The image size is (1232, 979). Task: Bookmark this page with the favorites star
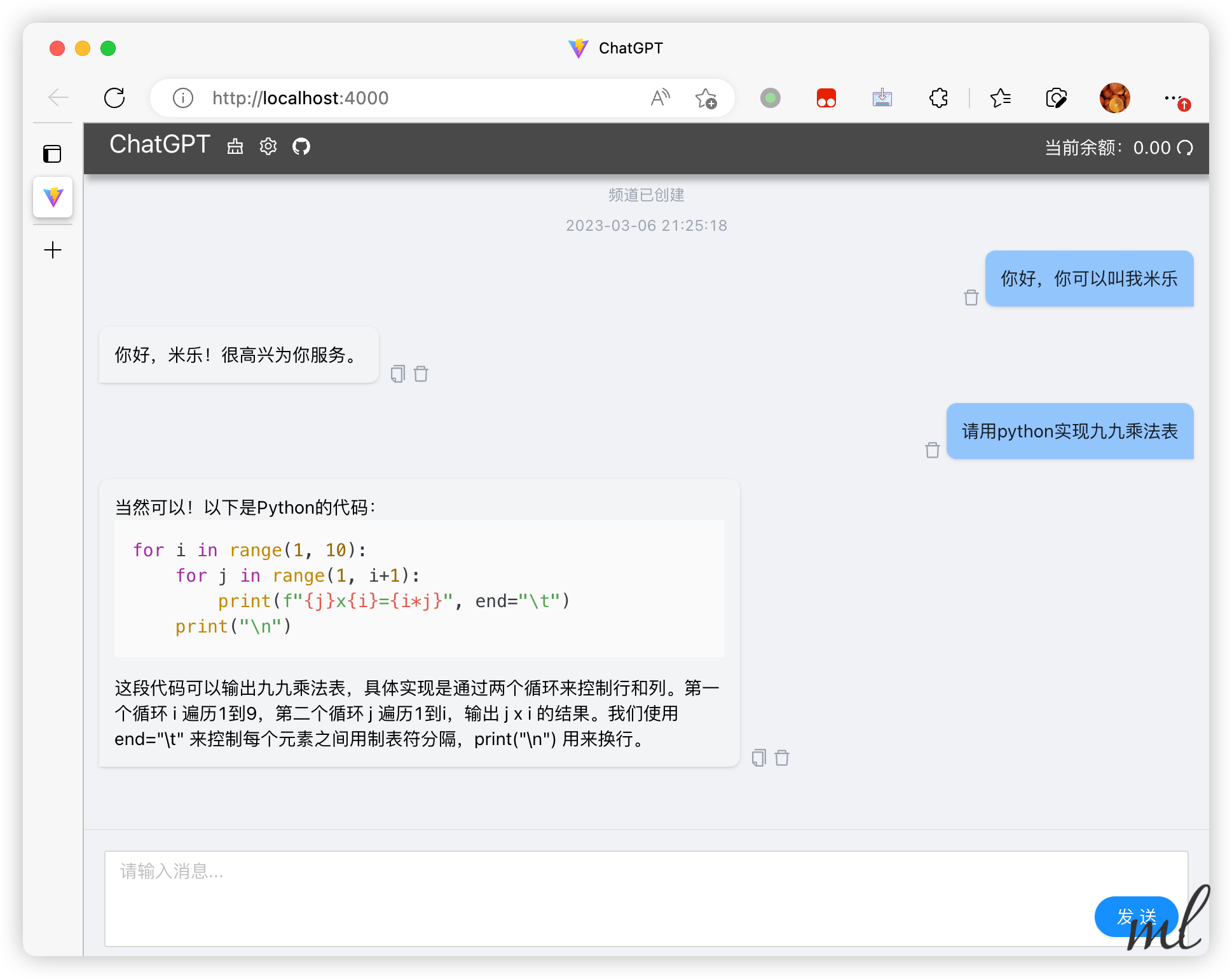coord(706,99)
